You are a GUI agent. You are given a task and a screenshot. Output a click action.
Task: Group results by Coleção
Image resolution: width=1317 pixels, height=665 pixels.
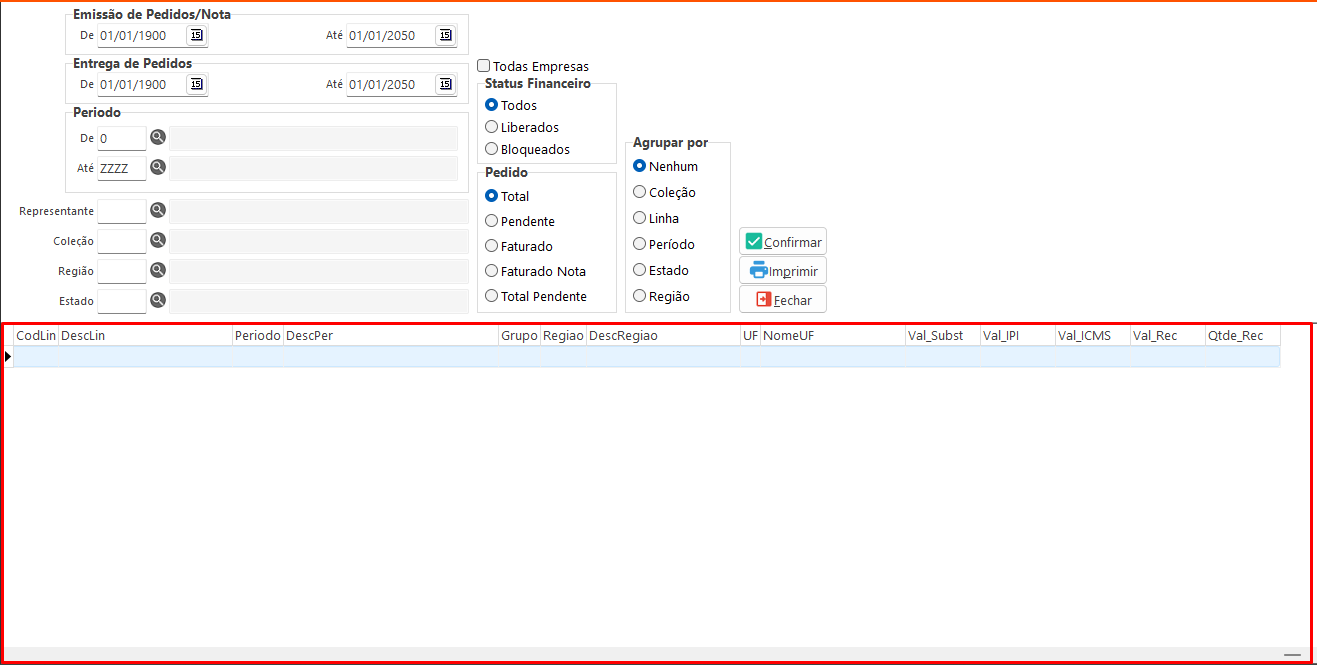tap(640, 192)
